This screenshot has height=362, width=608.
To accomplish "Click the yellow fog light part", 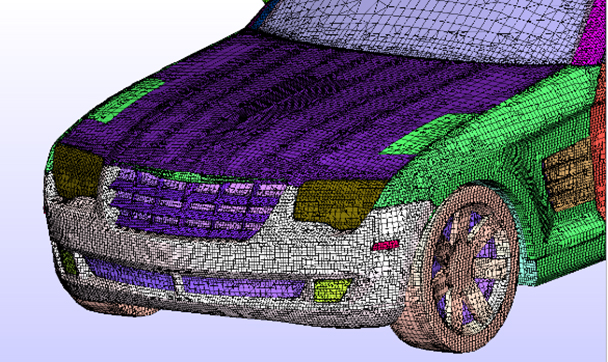I will click(332, 291).
